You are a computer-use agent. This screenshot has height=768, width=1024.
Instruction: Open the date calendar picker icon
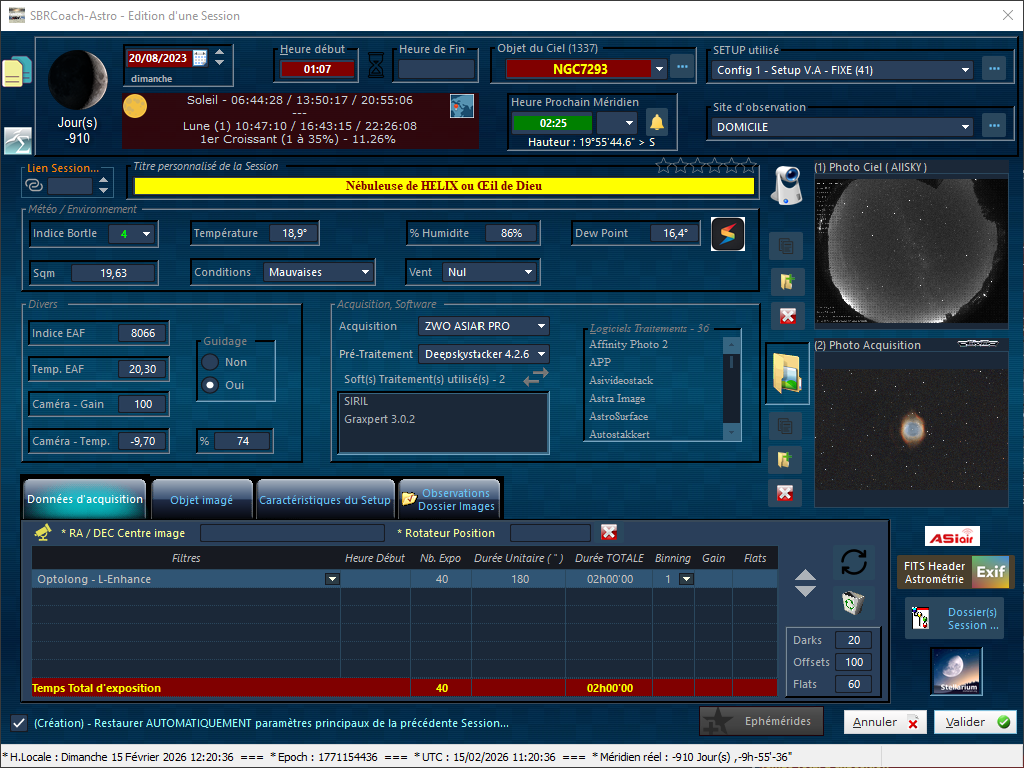point(200,58)
